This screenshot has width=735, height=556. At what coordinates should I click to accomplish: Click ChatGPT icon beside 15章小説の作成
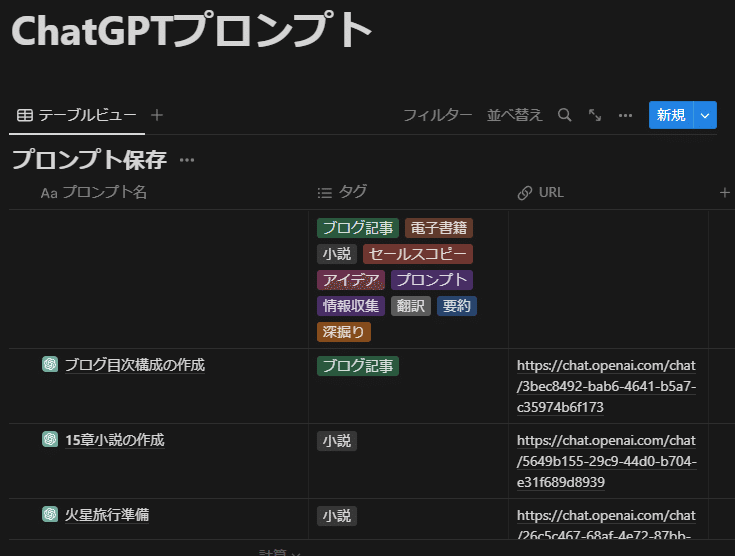tap(50, 439)
